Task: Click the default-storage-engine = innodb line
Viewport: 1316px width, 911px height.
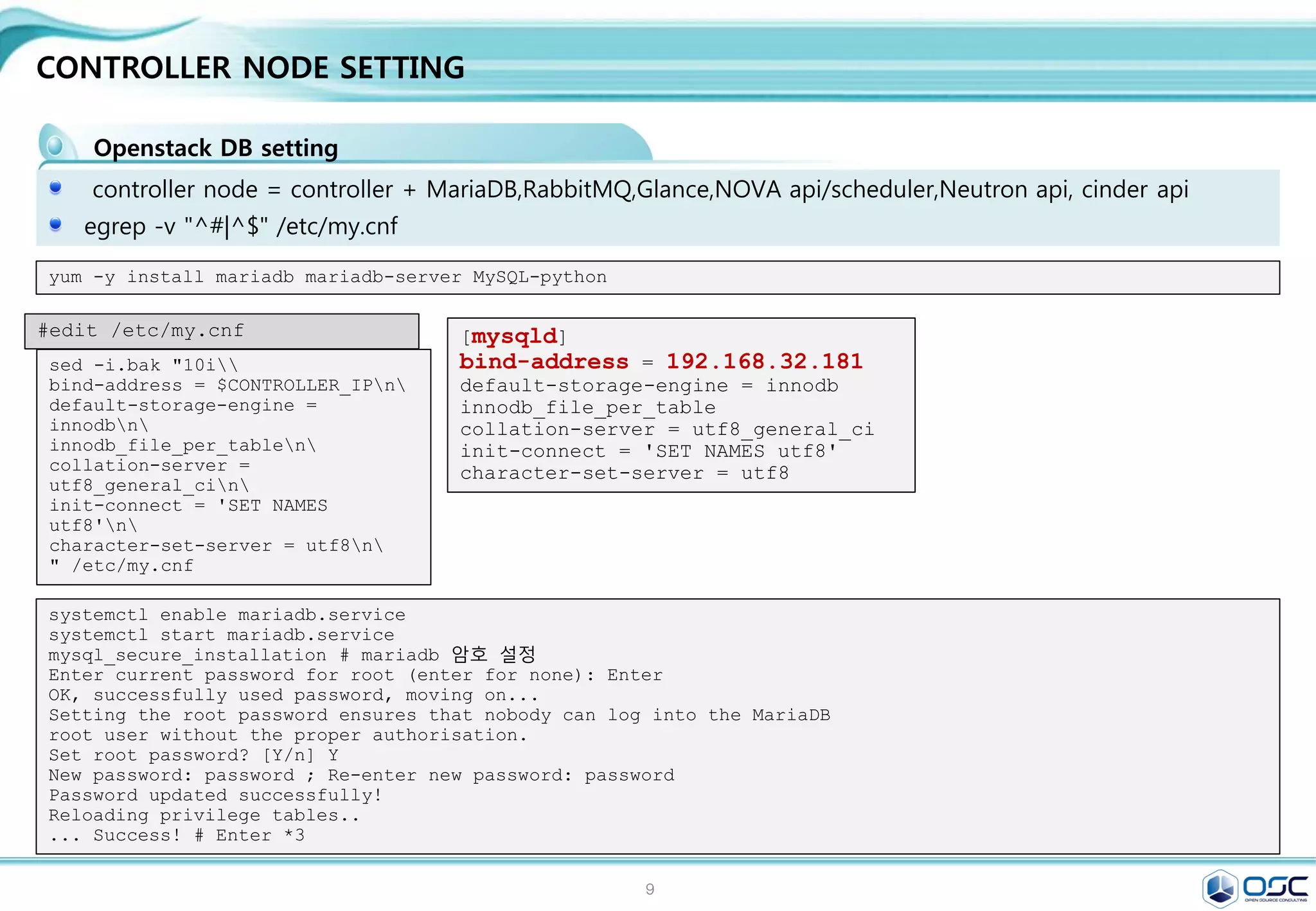Action: (649, 386)
